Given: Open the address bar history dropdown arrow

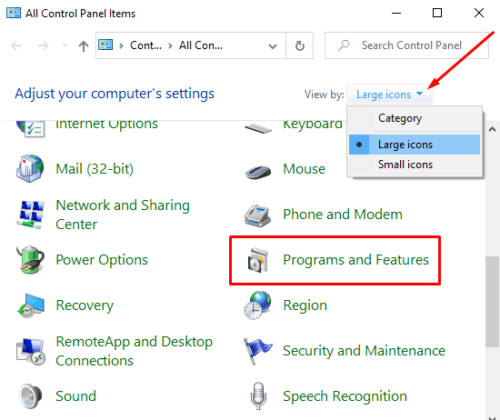Looking at the screenshot, I should click(x=273, y=46).
